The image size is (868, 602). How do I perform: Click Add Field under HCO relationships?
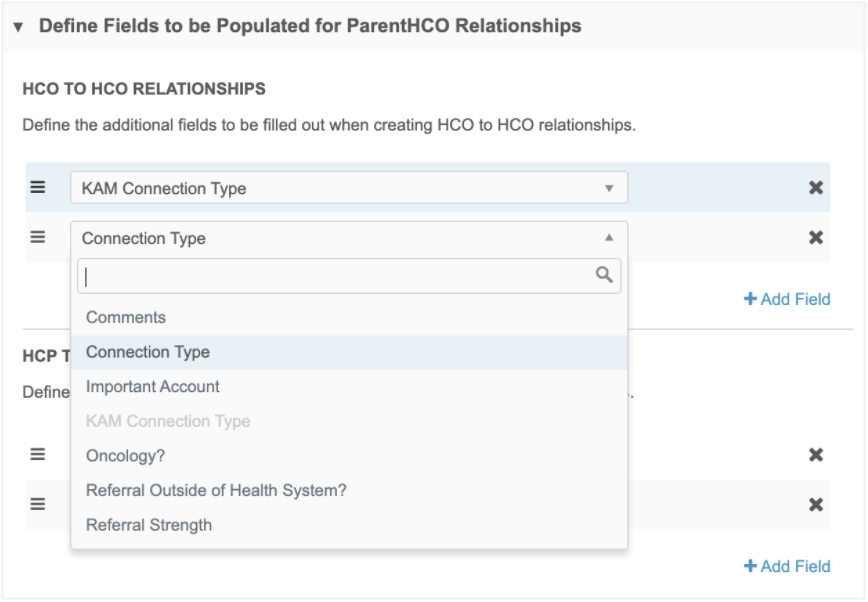787,299
